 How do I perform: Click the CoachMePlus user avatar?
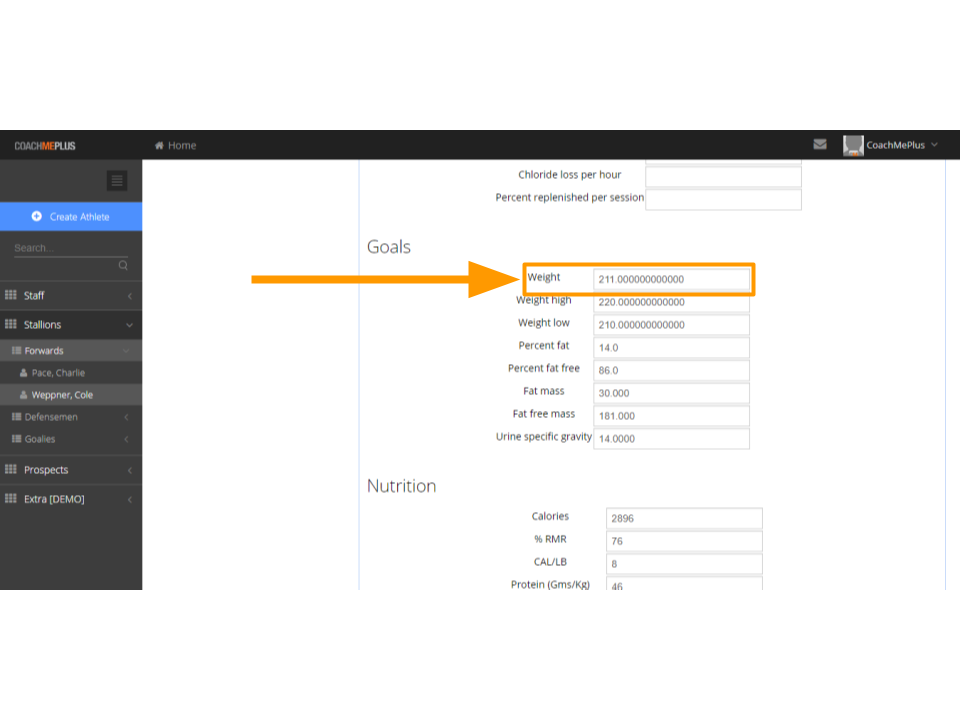(x=853, y=145)
